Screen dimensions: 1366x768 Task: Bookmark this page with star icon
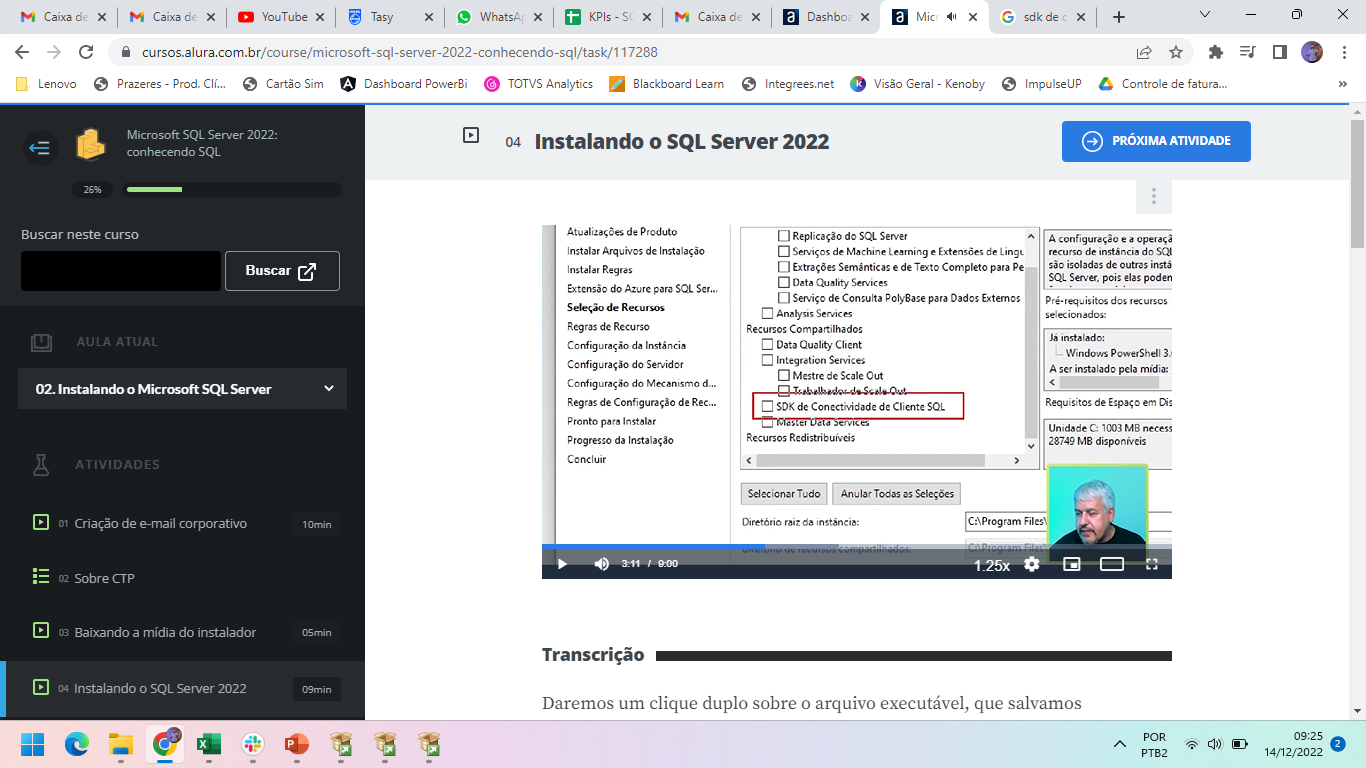coord(1176,52)
